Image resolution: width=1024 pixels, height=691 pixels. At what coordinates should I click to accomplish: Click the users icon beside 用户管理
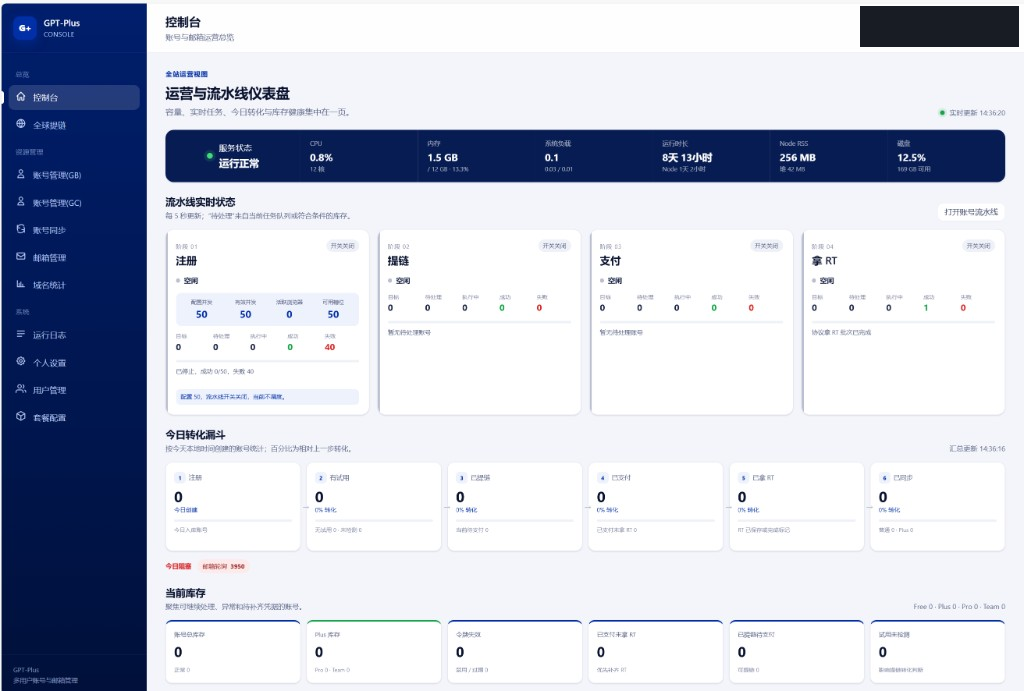tap(21, 389)
